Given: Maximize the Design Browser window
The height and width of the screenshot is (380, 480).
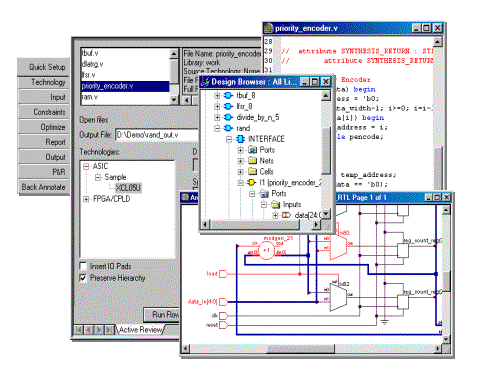Looking at the screenshot, I should tap(315, 82).
